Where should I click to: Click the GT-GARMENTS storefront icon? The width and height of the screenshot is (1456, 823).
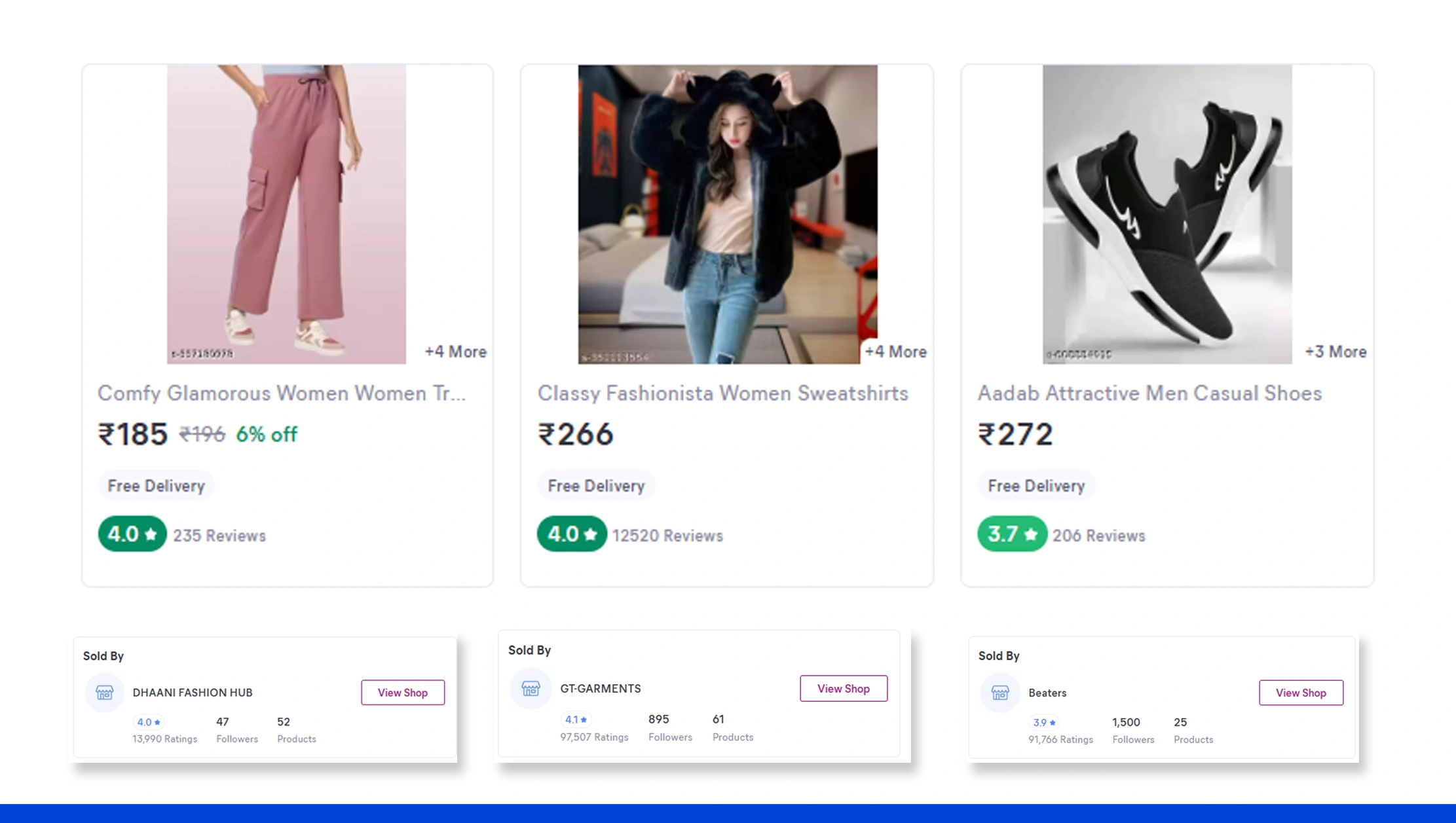tap(531, 688)
